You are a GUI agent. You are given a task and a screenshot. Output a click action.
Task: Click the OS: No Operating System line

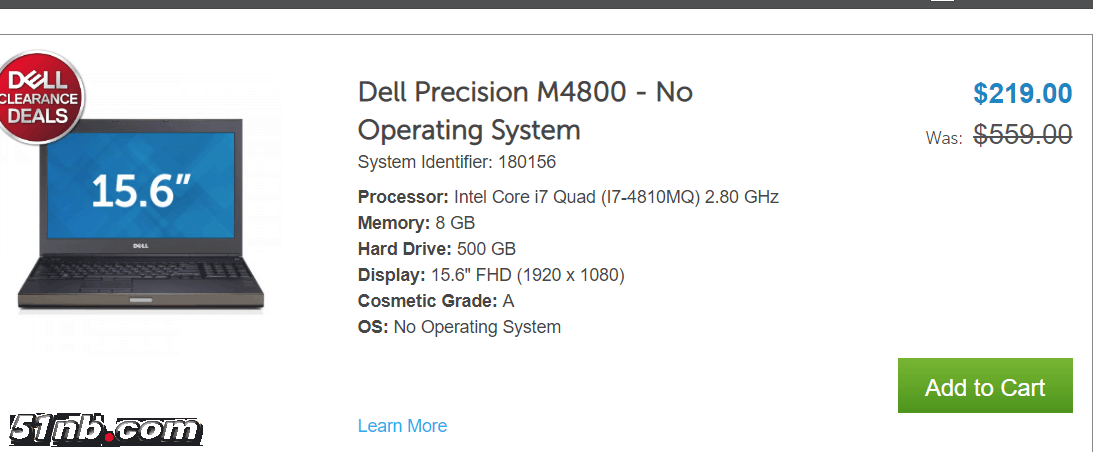459,327
